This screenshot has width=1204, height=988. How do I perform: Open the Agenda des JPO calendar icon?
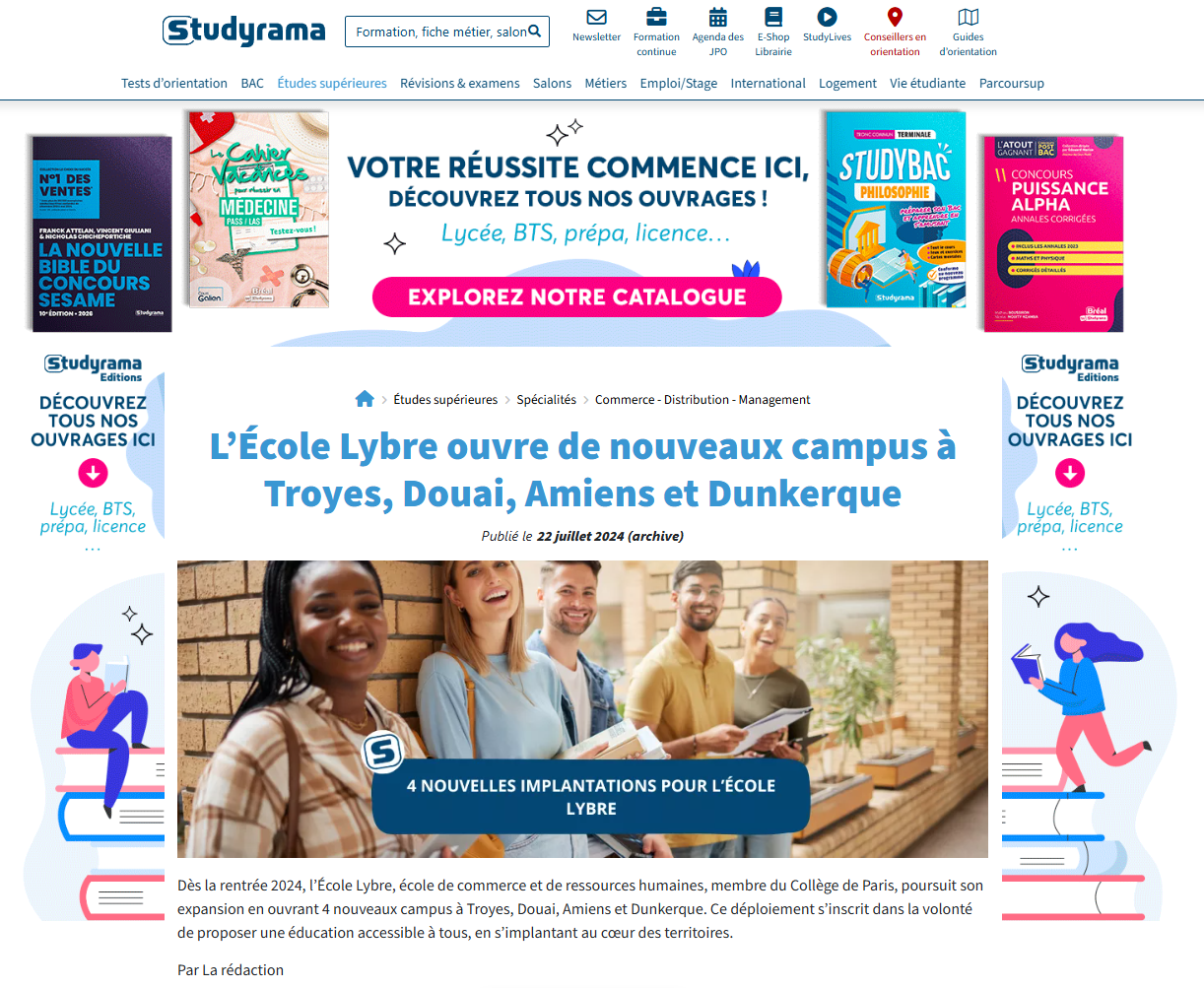pyautogui.click(x=718, y=17)
